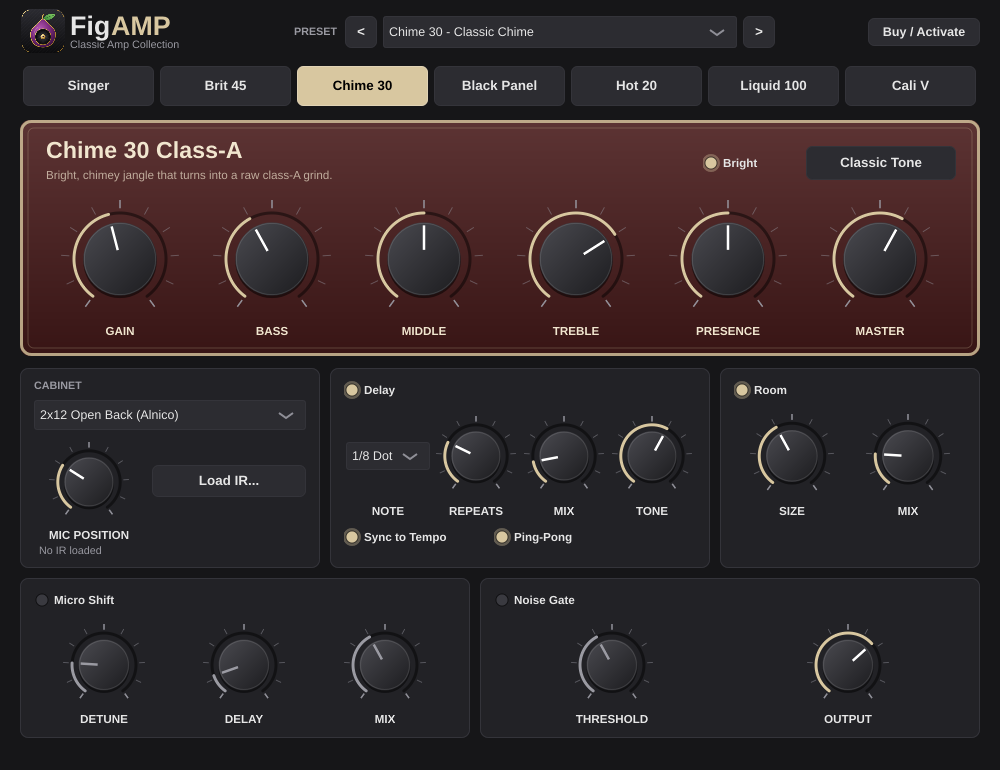The height and width of the screenshot is (770, 1000).
Task: Click the Micro Shift MIX knob
Action: pos(385,665)
